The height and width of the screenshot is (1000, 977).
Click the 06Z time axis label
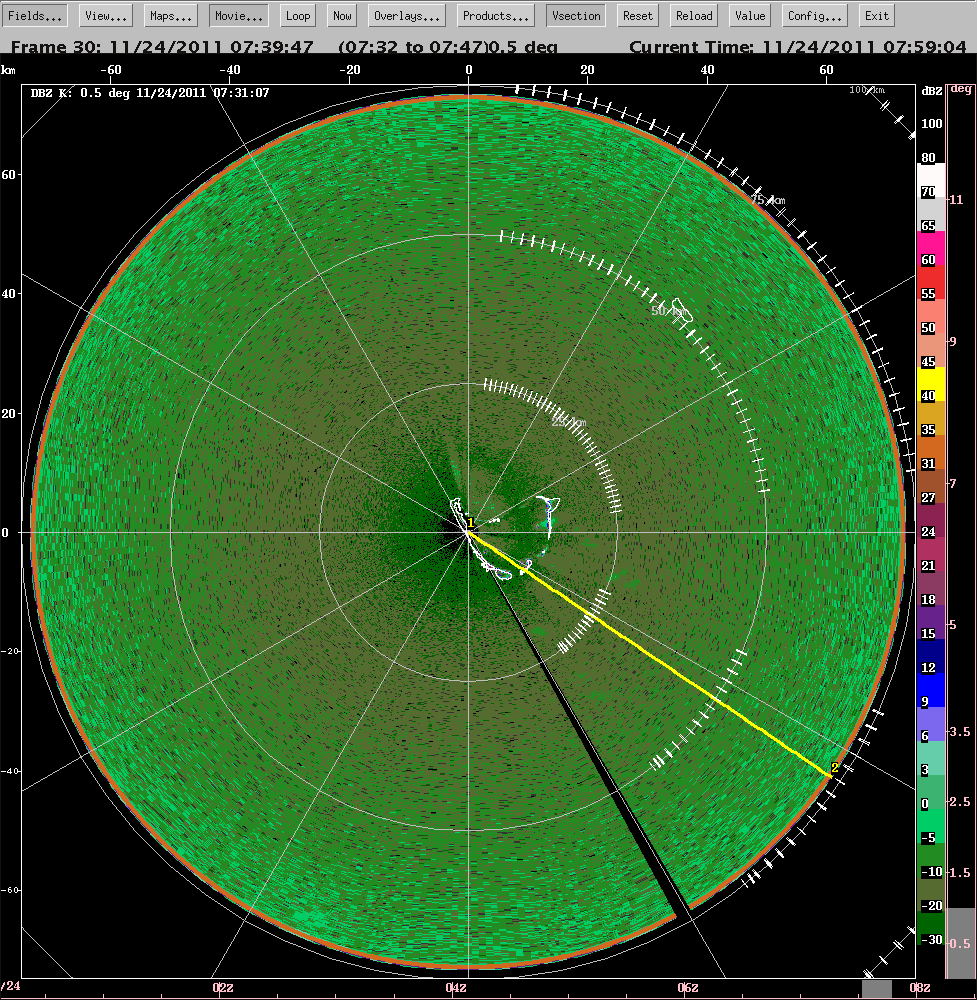(x=688, y=988)
